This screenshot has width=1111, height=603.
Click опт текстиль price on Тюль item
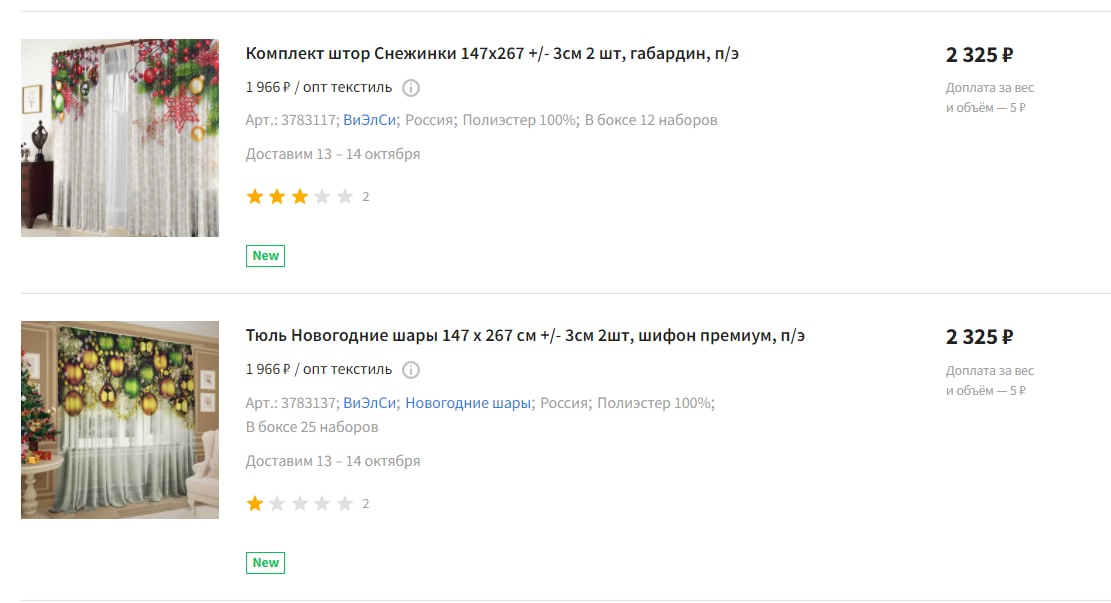[x=319, y=369]
